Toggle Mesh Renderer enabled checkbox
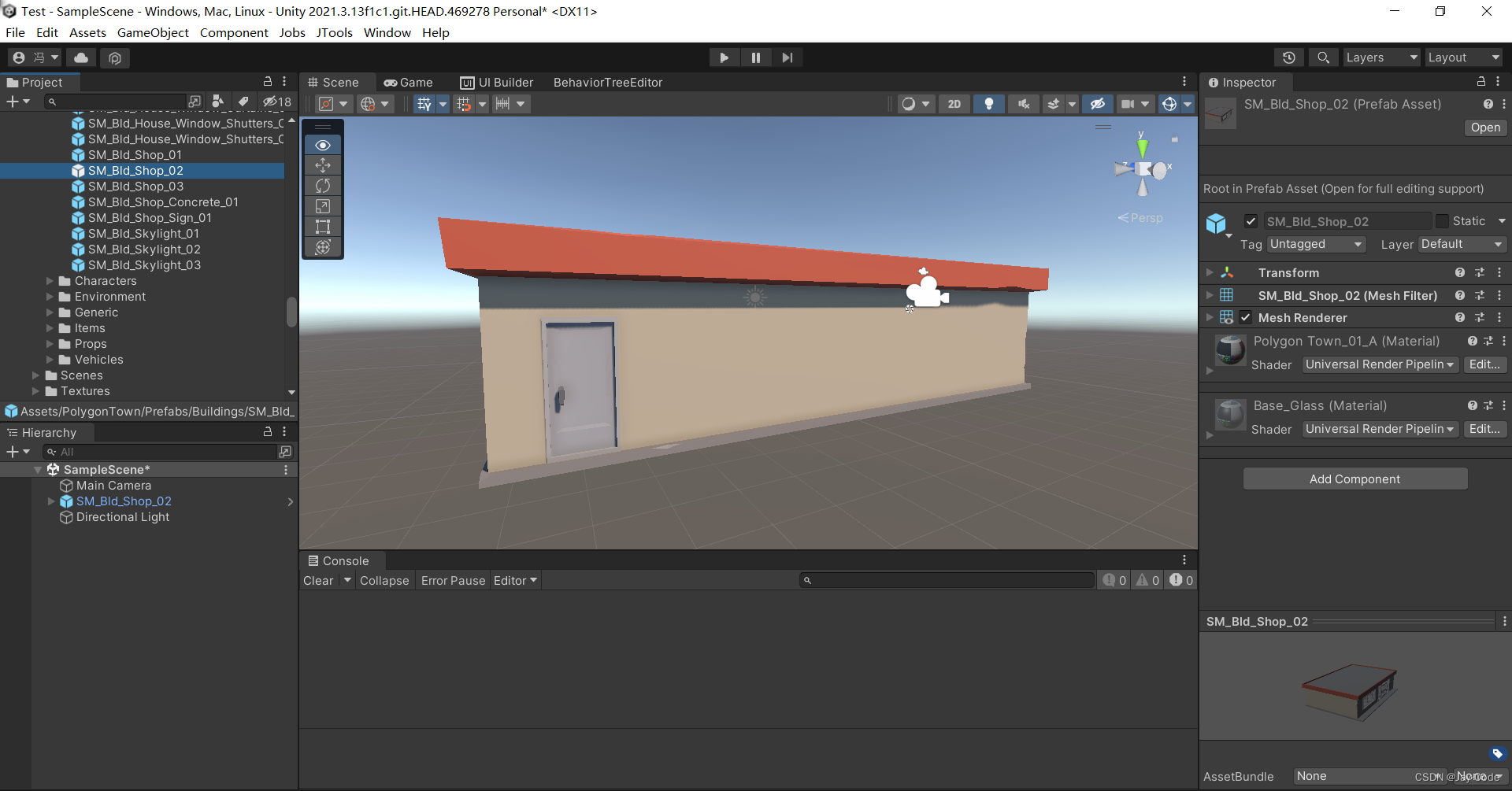 coord(1246,318)
